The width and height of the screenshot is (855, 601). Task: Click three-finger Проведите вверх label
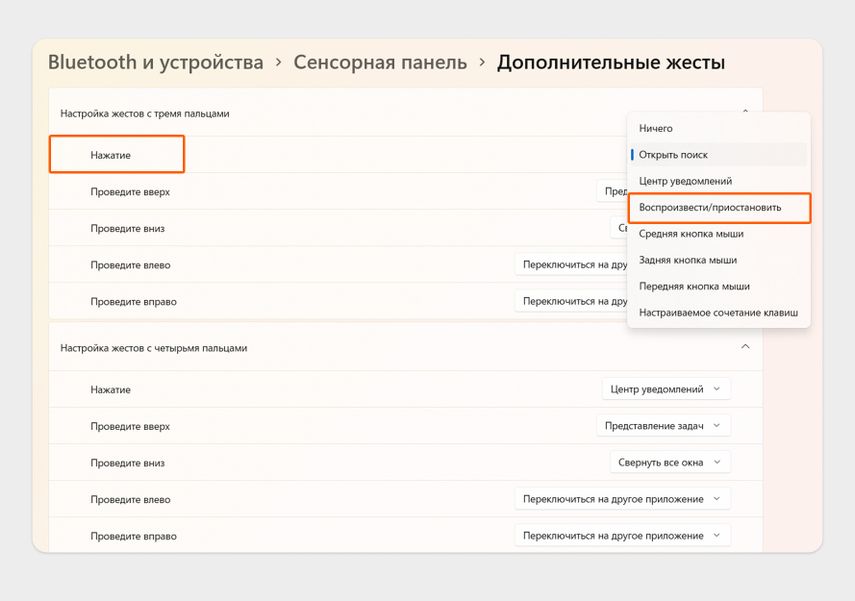point(130,191)
